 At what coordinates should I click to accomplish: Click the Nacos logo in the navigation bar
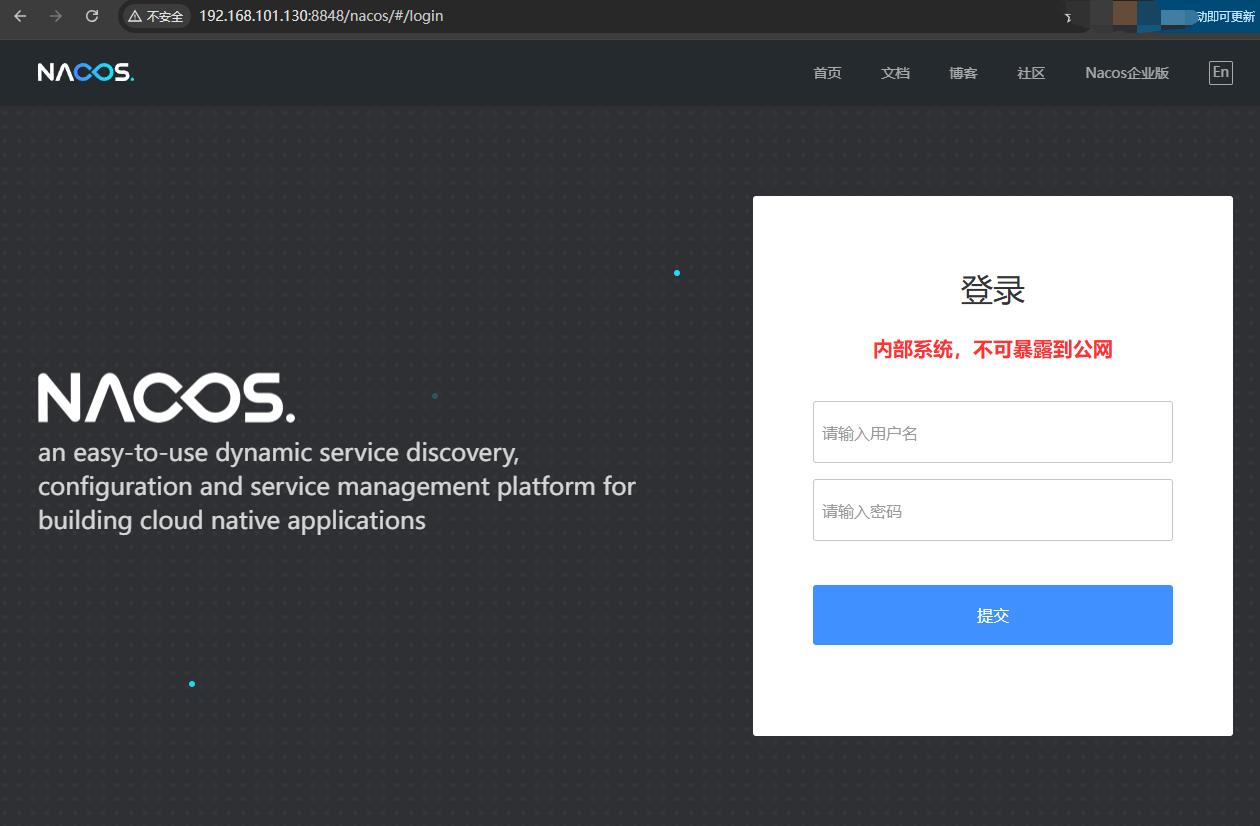tap(86, 71)
